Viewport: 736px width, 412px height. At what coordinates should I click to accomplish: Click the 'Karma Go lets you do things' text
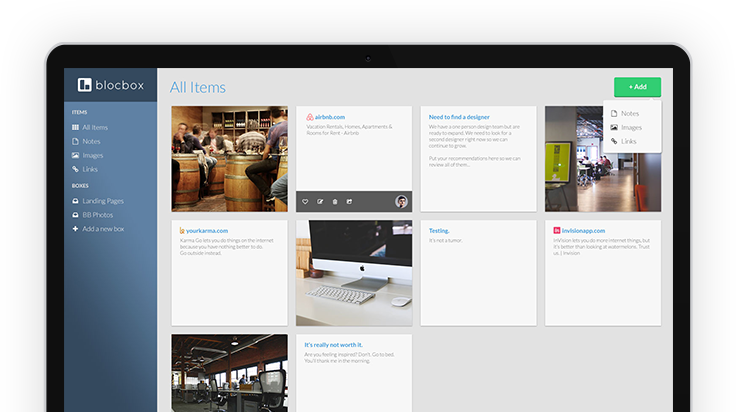click(226, 246)
